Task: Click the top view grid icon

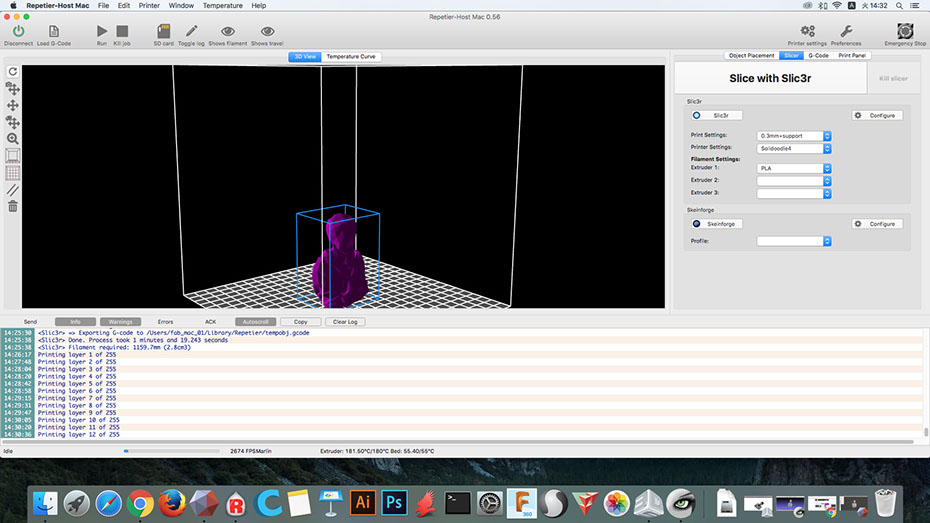Action: coord(12,173)
